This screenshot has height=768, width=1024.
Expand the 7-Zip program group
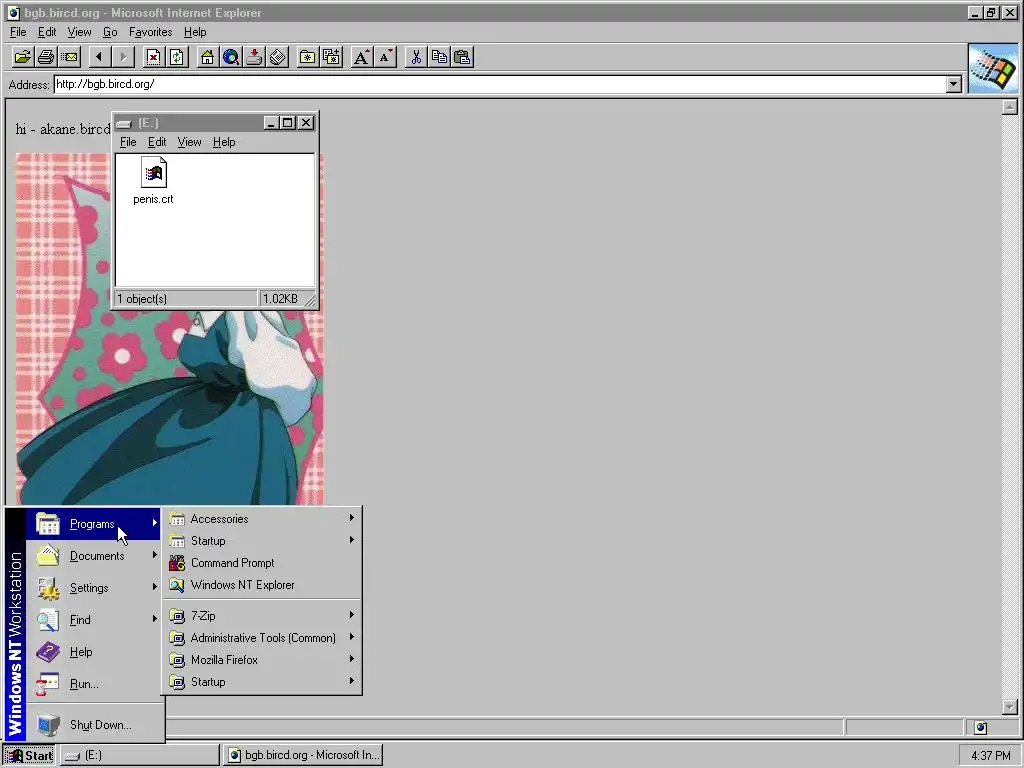[x=262, y=615]
